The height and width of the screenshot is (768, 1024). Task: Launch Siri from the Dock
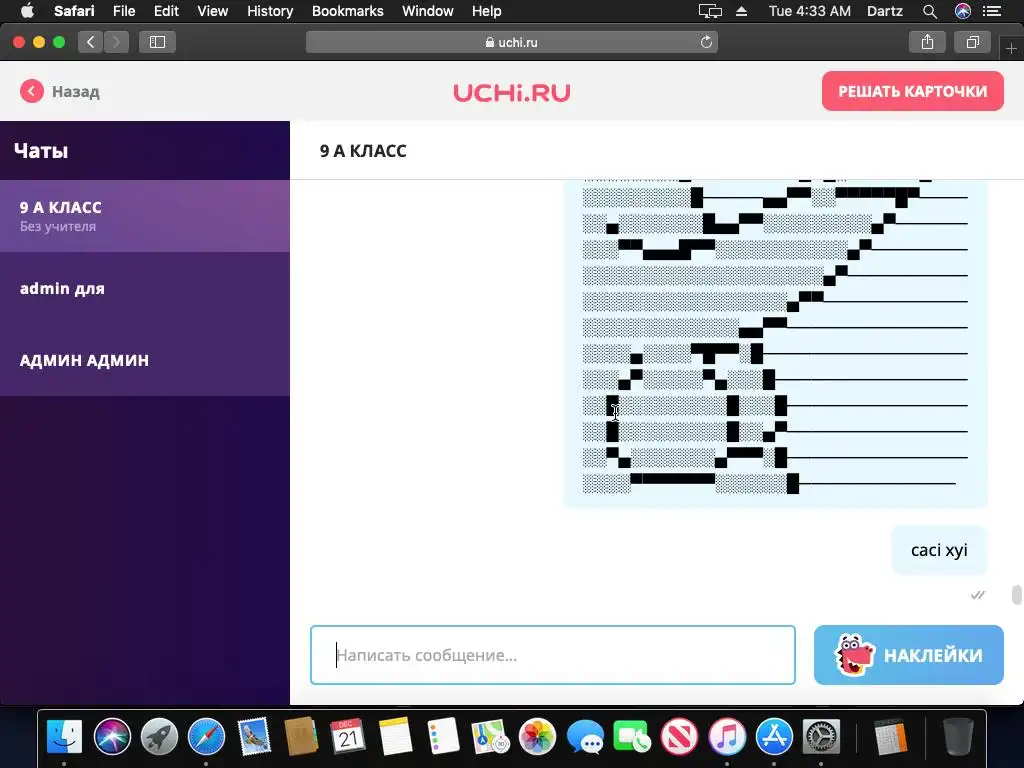[112, 737]
